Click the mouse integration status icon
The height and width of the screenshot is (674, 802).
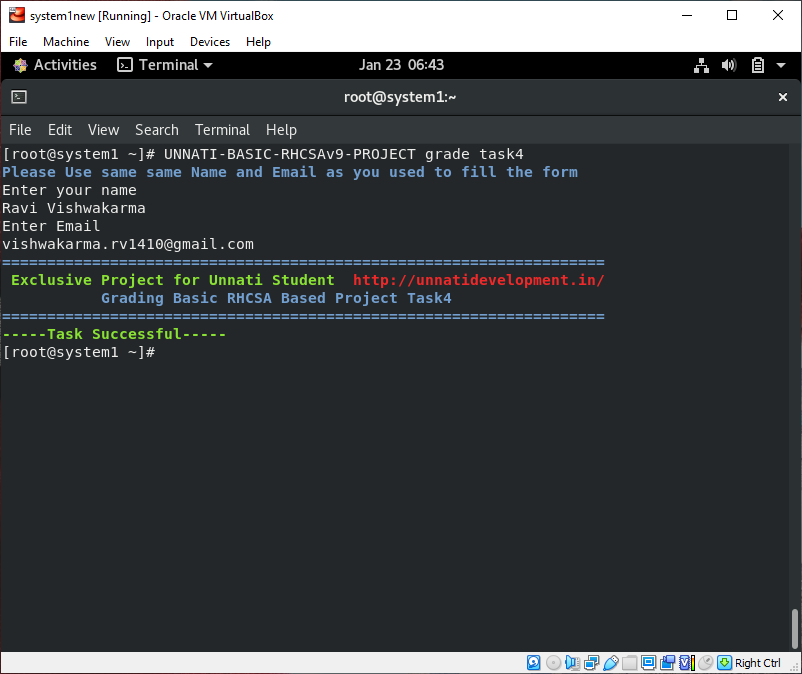[x=705, y=663]
